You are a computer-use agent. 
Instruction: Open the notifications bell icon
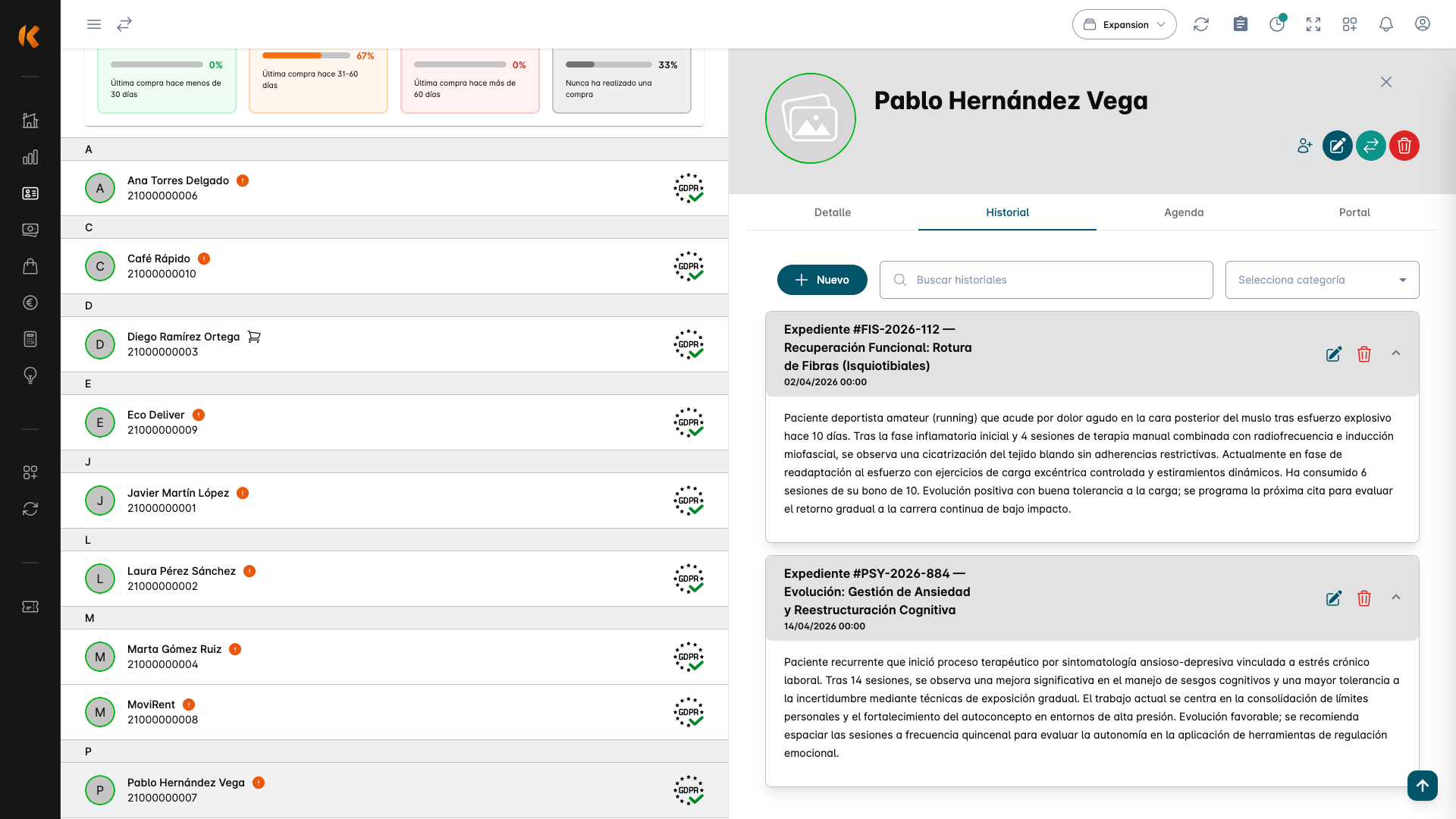pyautogui.click(x=1385, y=24)
